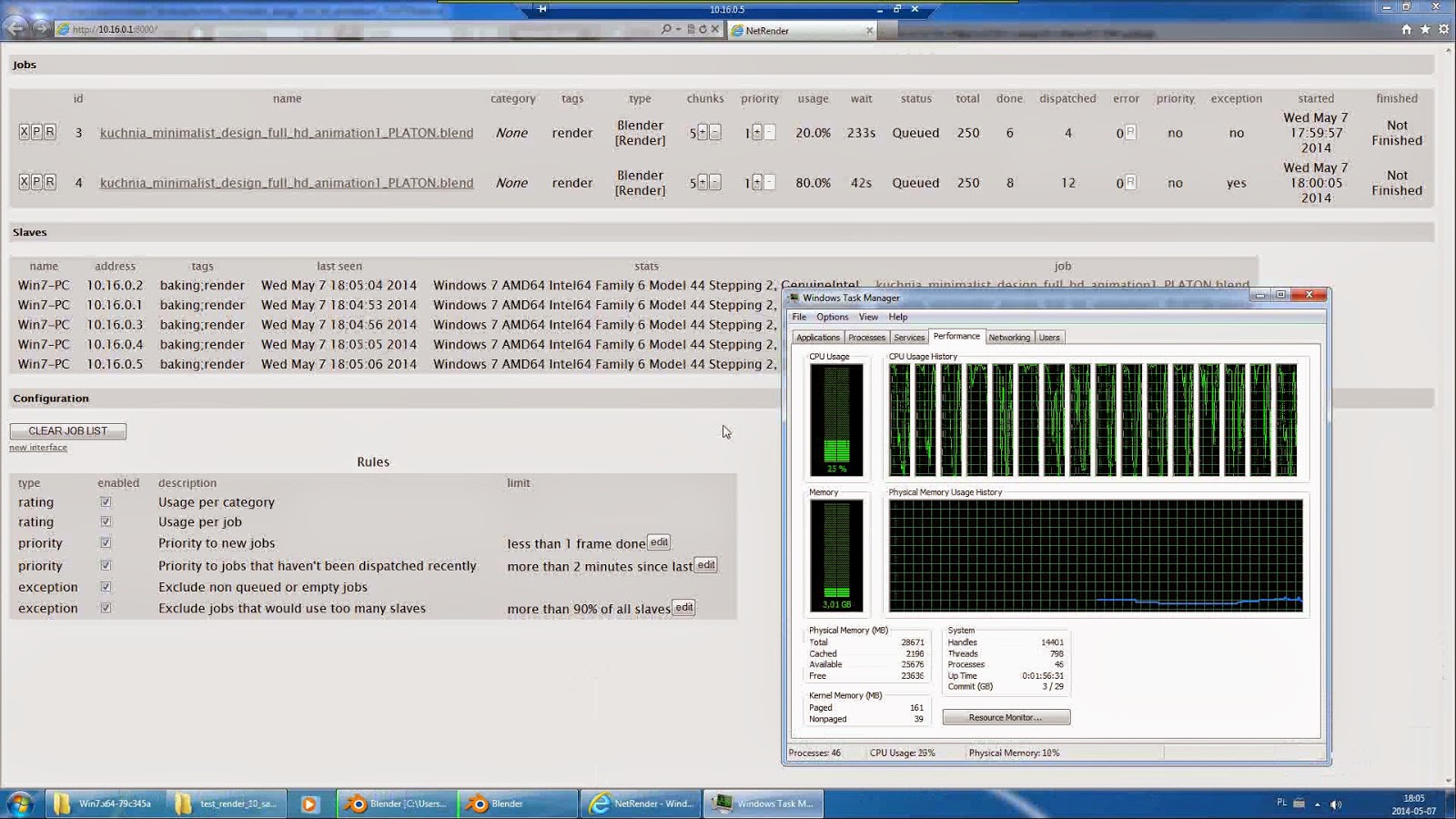Click edit for more than 2 minutes limit

click(706, 565)
